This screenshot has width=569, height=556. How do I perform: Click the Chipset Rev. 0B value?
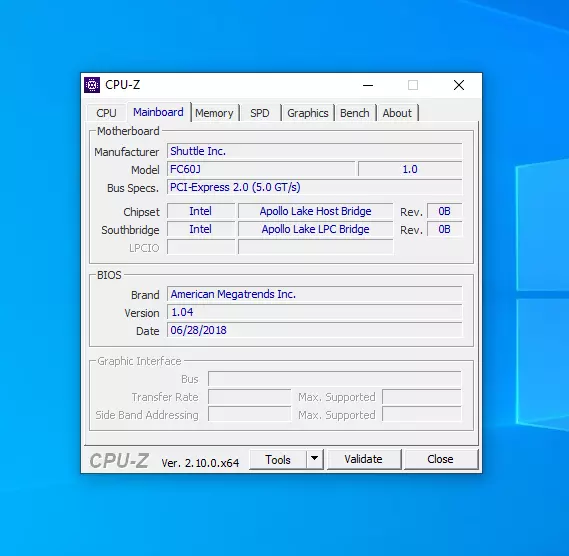445,211
